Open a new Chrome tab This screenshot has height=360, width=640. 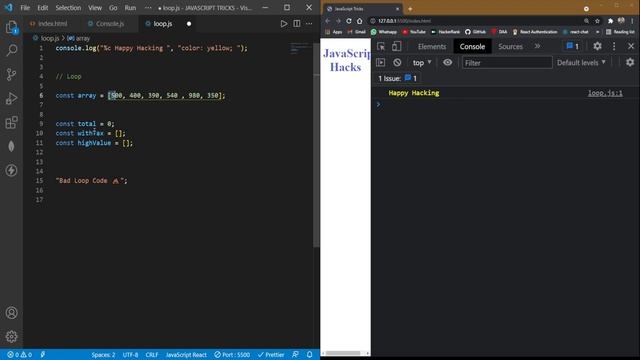tap(410, 9)
